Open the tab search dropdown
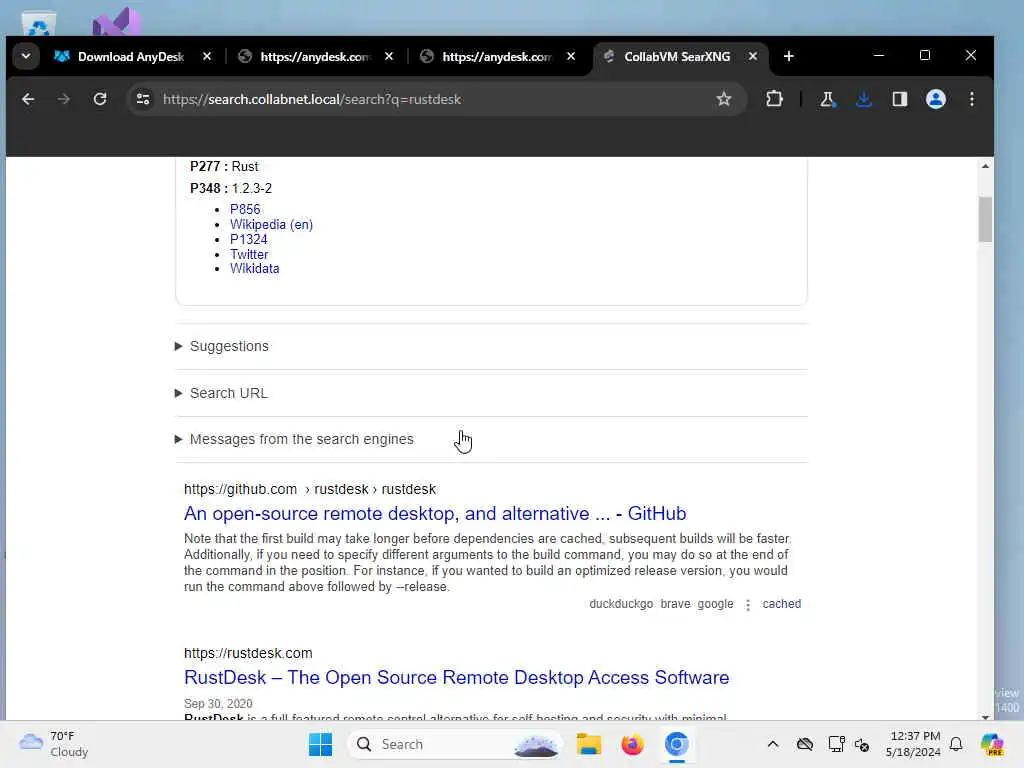 (26, 56)
